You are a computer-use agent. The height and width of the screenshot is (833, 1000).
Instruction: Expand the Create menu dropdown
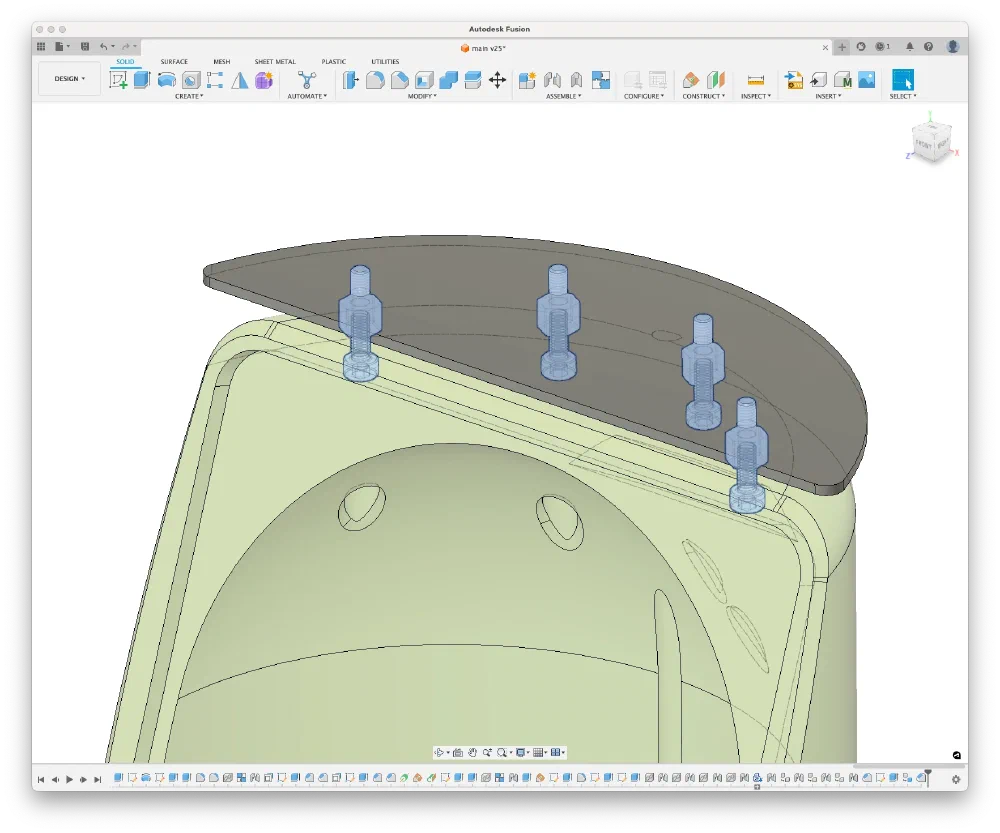click(189, 96)
